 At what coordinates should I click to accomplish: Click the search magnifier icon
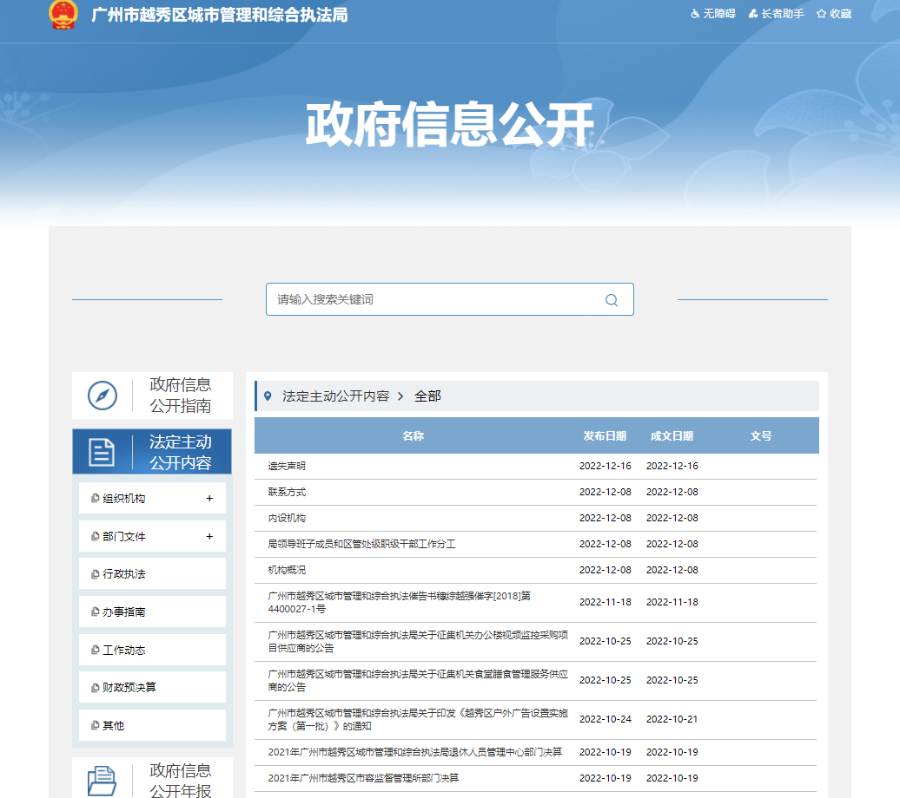[x=611, y=300]
